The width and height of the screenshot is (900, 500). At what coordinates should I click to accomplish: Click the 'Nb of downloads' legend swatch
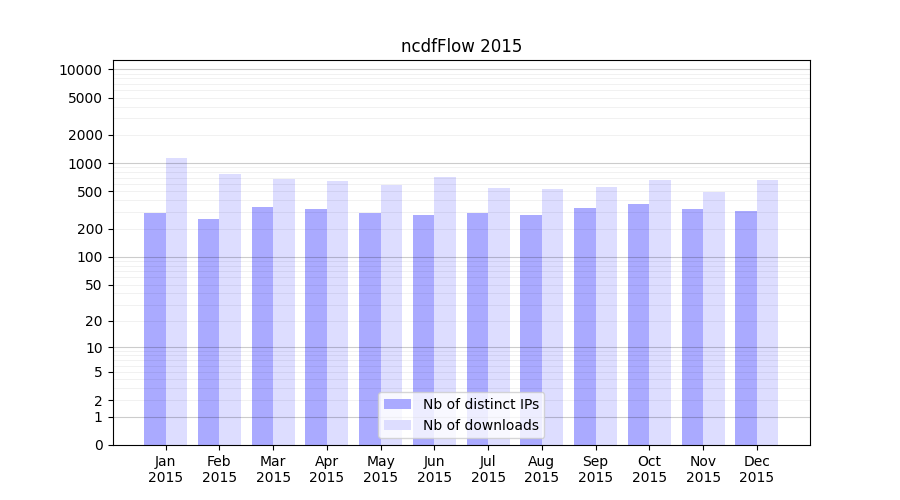coord(397,425)
